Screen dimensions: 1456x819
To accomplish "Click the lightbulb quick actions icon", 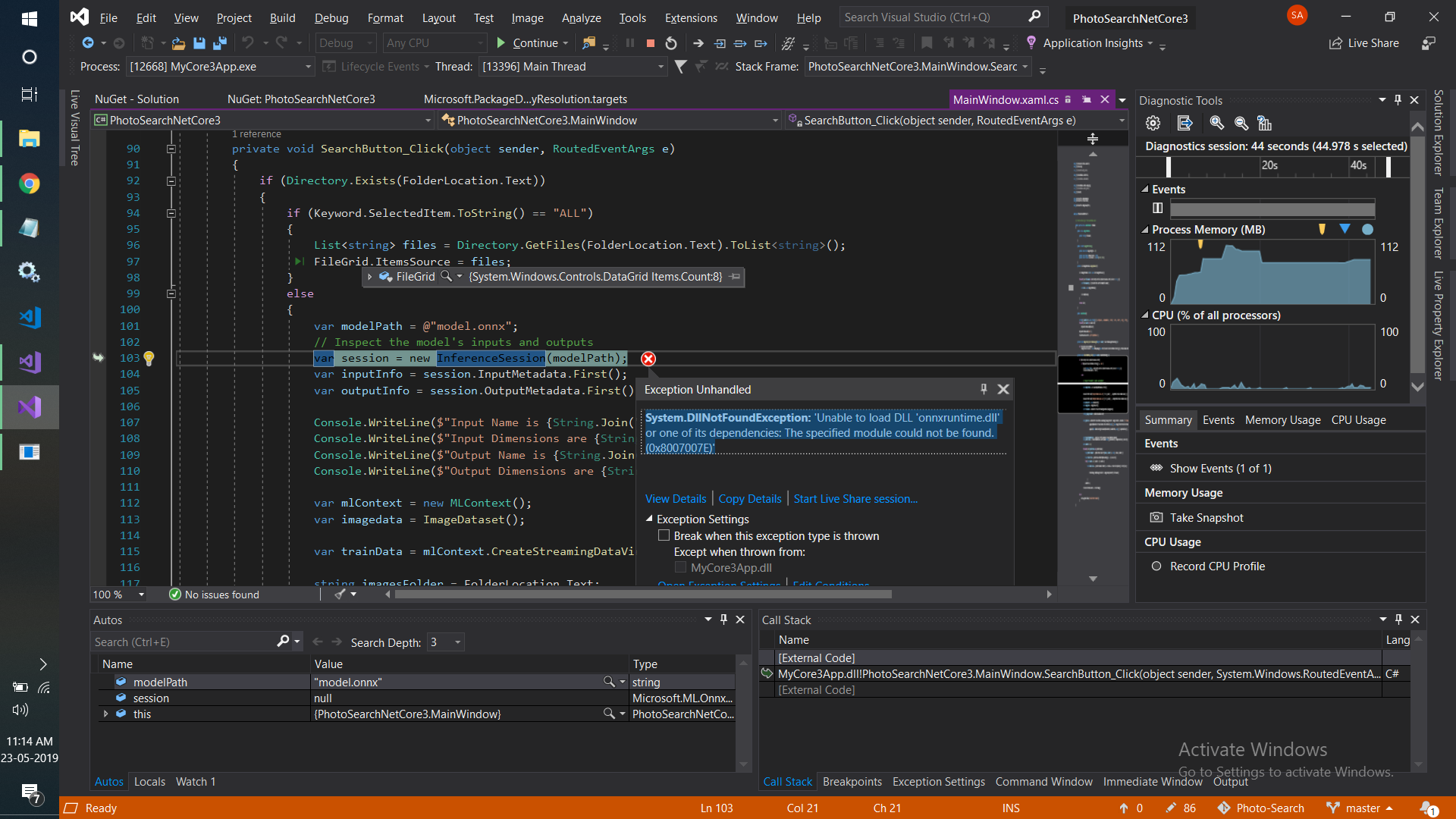I will coord(149,358).
